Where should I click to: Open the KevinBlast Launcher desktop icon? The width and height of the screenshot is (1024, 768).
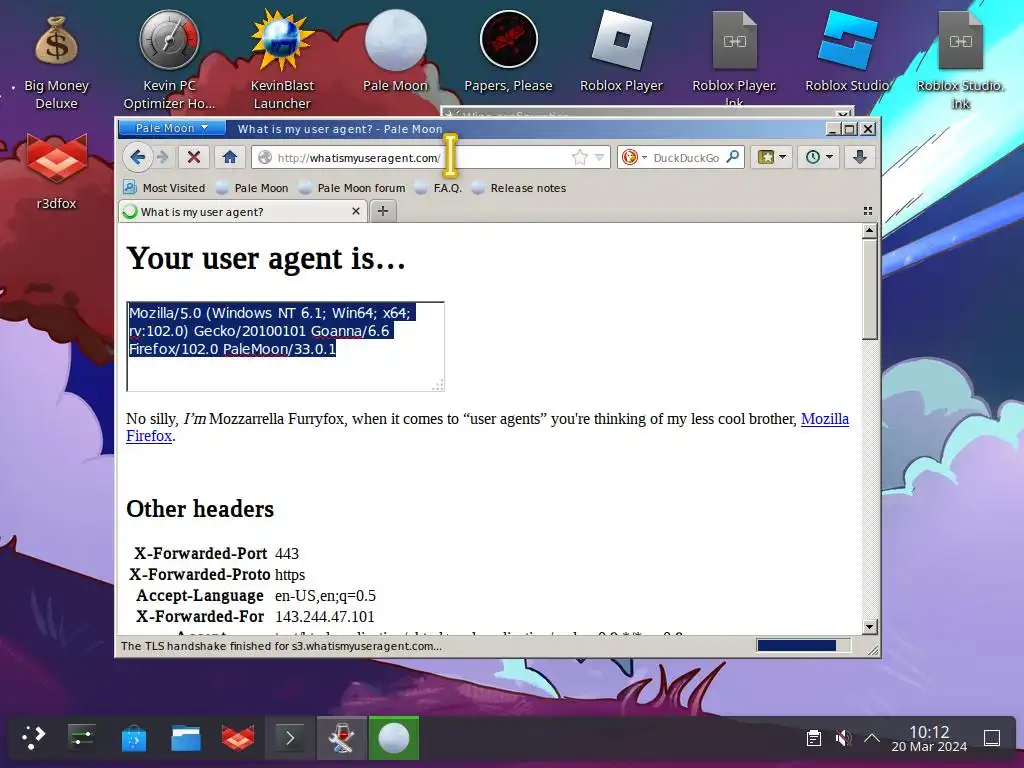click(x=282, y=60)
